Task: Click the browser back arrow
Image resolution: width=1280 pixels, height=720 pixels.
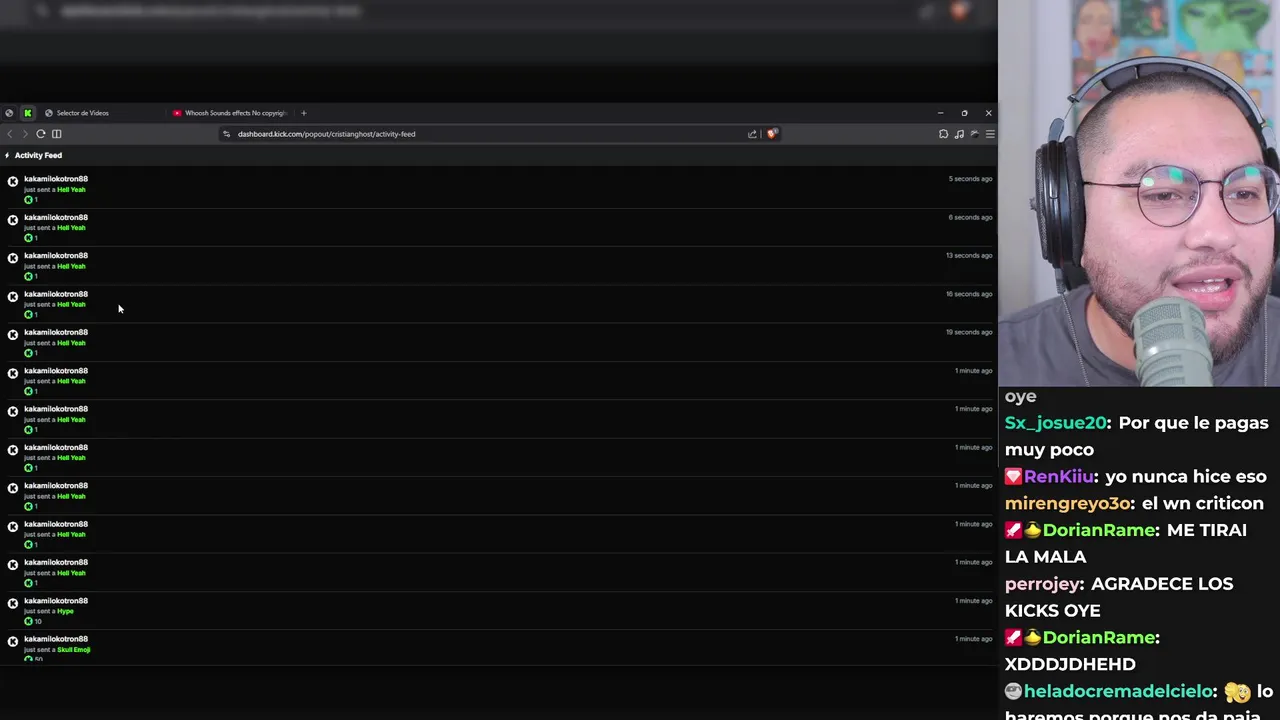Action: (x=10, y=134)
